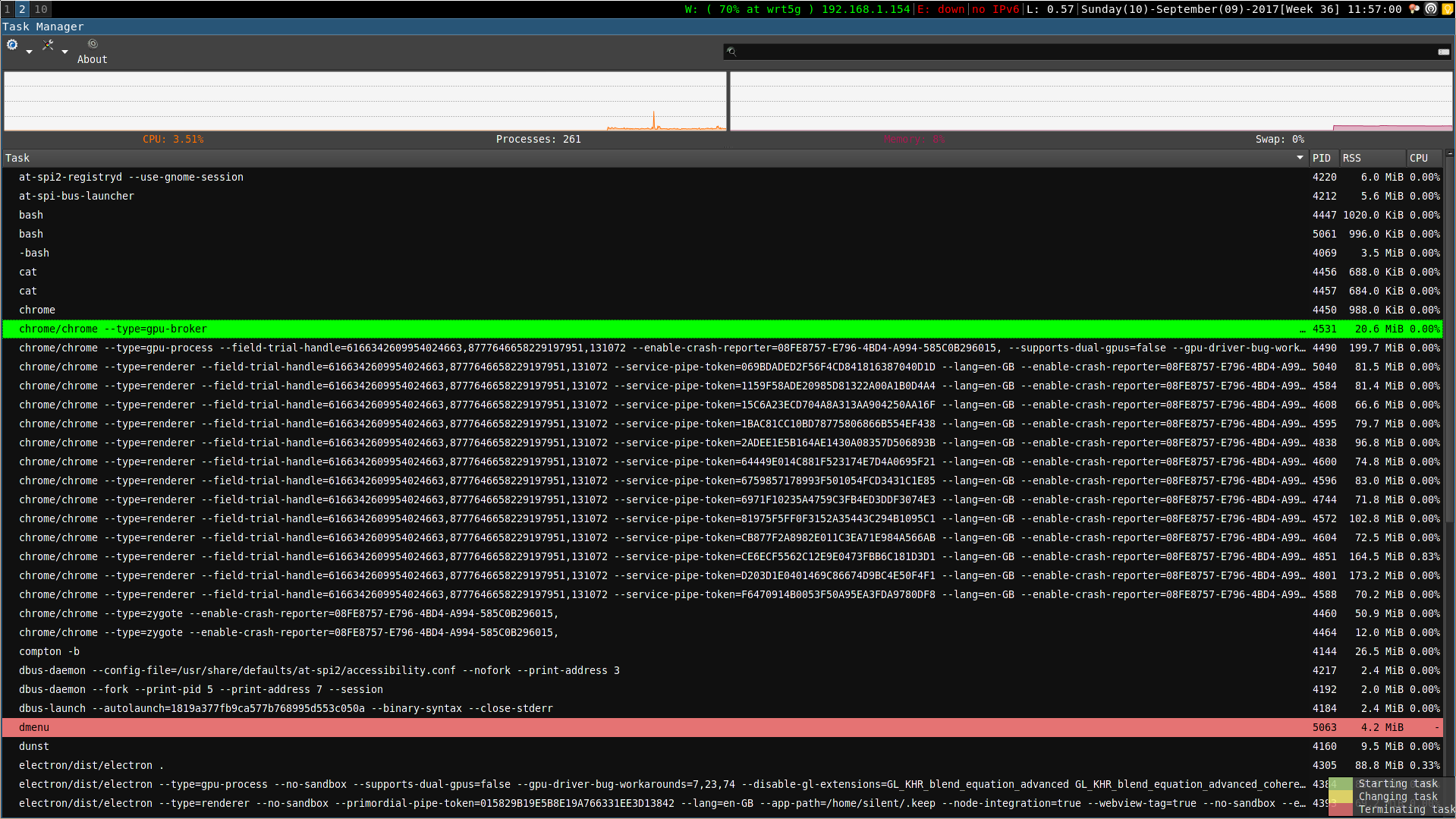Screen dimensions: 1456x819
Task: Click the gear execute-task icon in toolbar
Action: [x=12, y=46]
